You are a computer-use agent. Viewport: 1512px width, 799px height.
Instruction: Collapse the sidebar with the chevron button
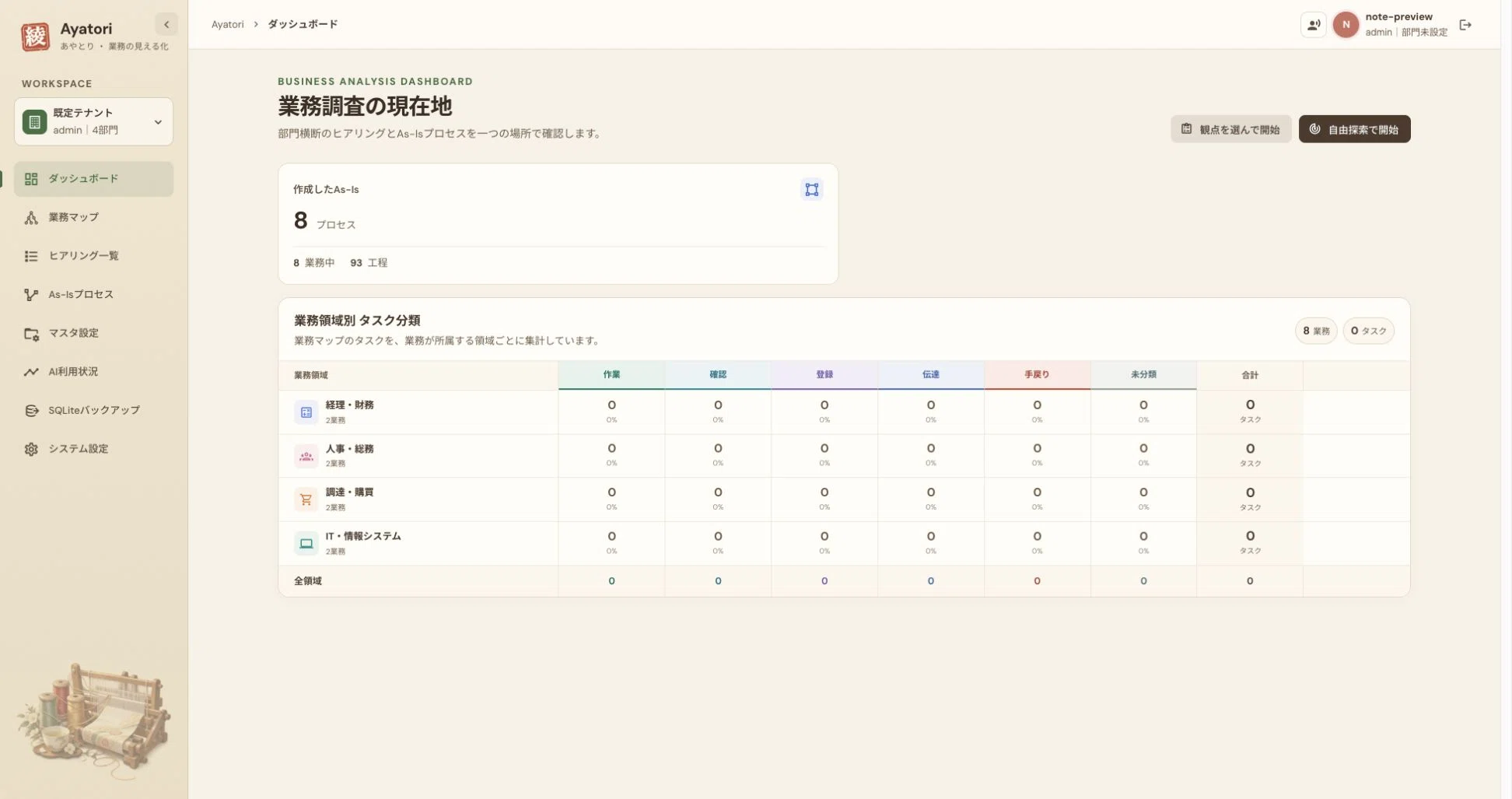(166, 24)
